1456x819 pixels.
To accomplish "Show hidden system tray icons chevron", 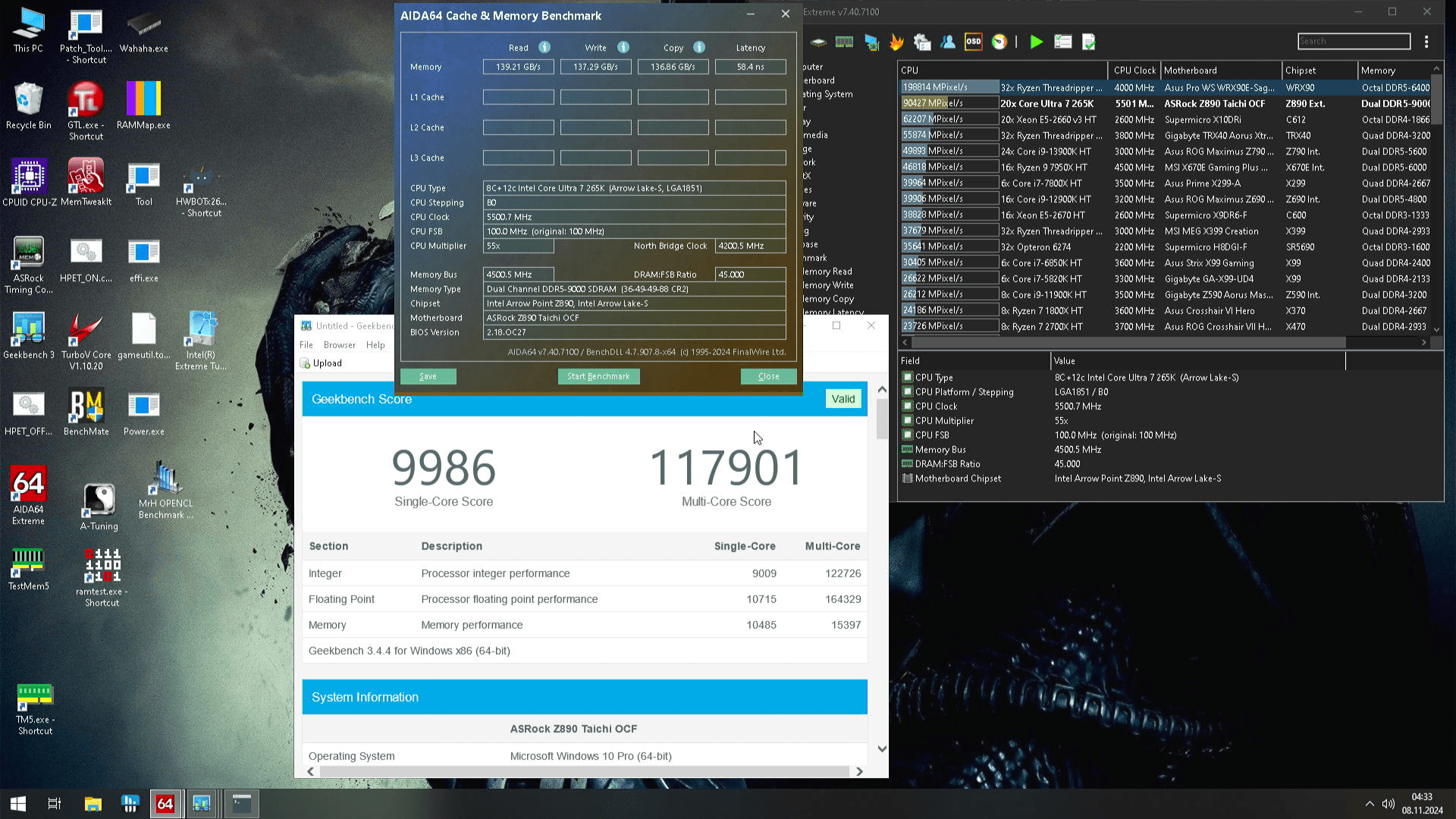I will (x=1370, y=804).
